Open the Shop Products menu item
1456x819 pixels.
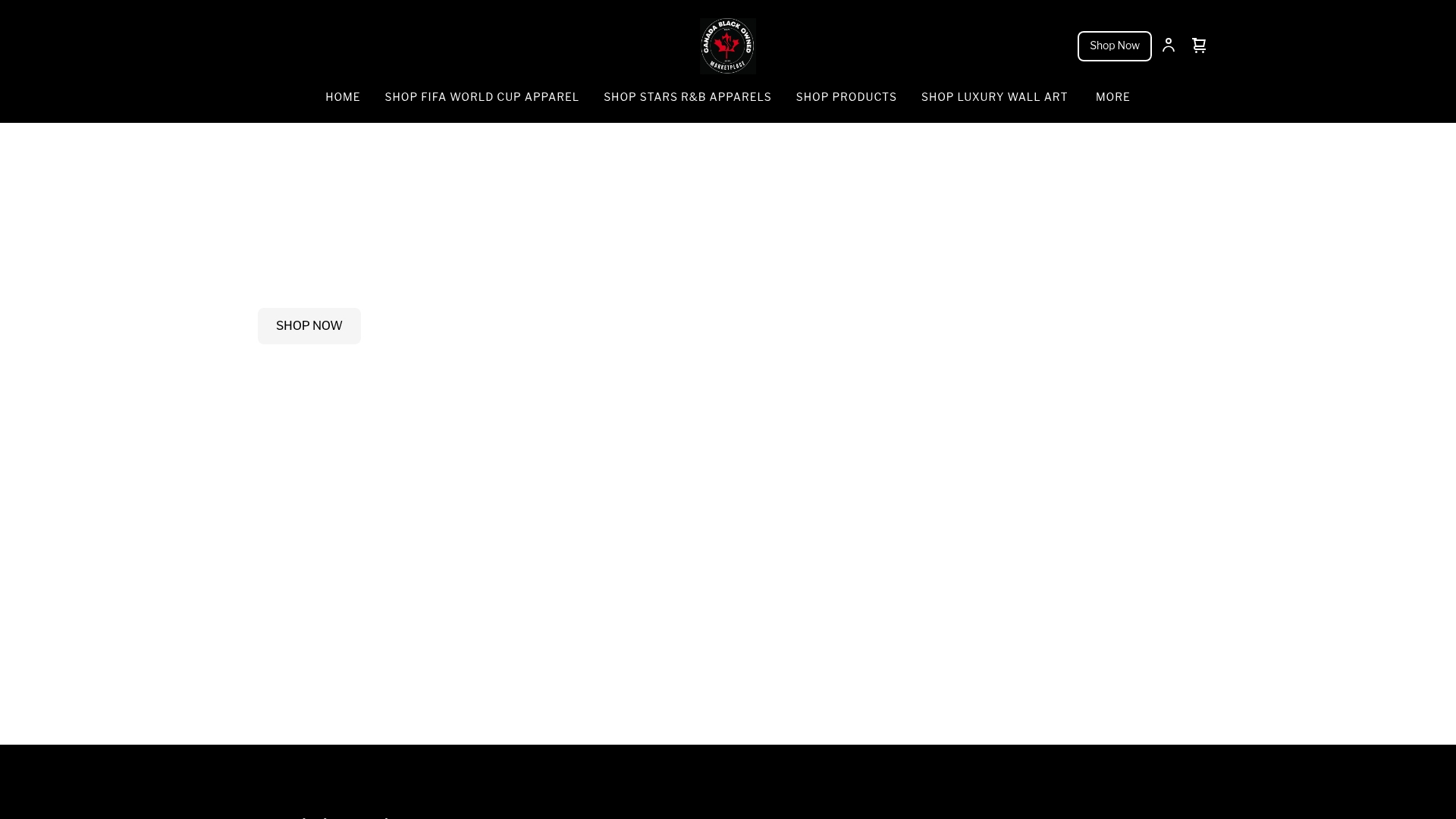click(846, 97)
